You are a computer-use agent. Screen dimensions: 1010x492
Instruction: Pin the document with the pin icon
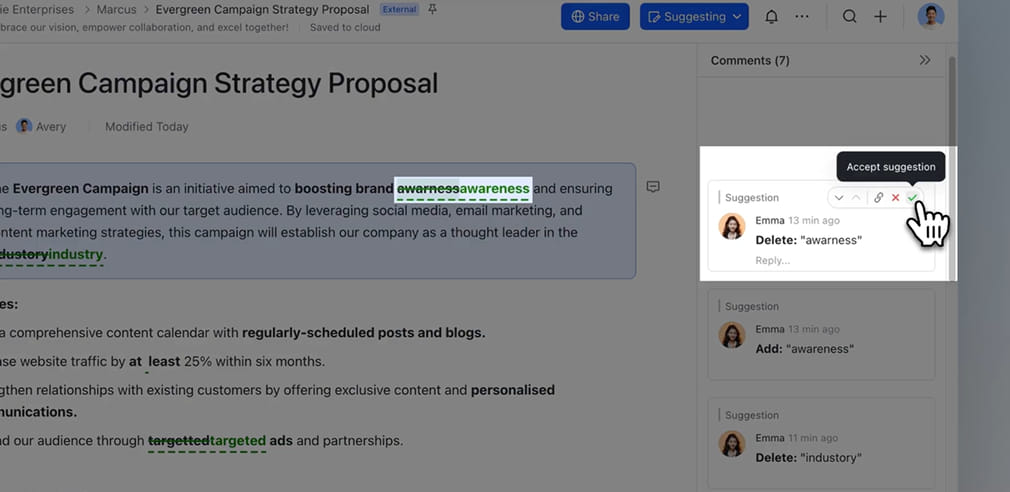point(433,10)
